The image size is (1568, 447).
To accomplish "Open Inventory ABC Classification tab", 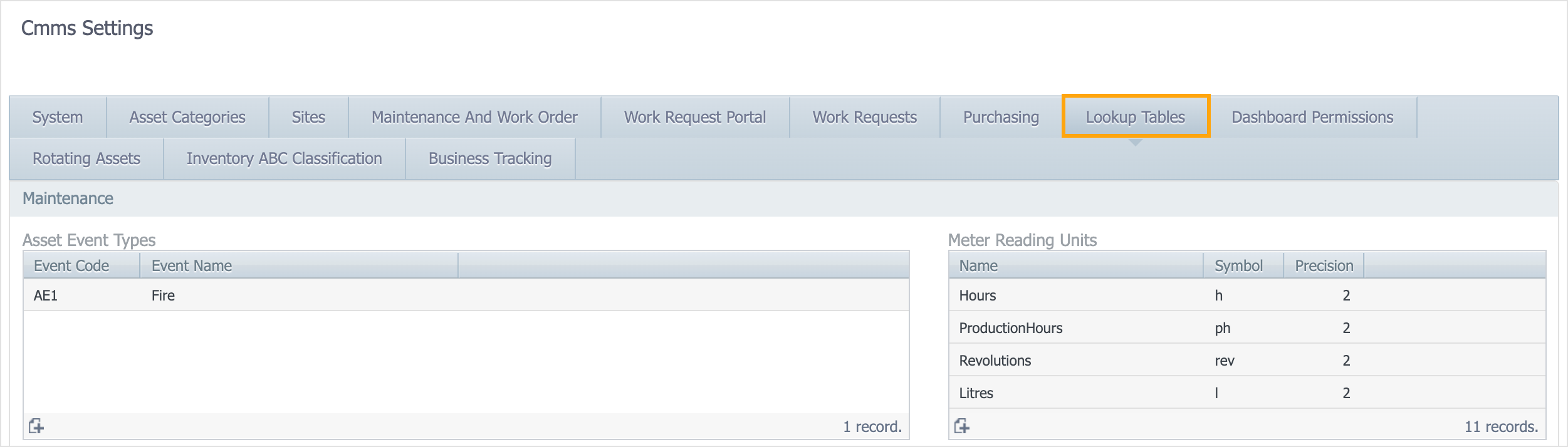I will pos(284,158).
